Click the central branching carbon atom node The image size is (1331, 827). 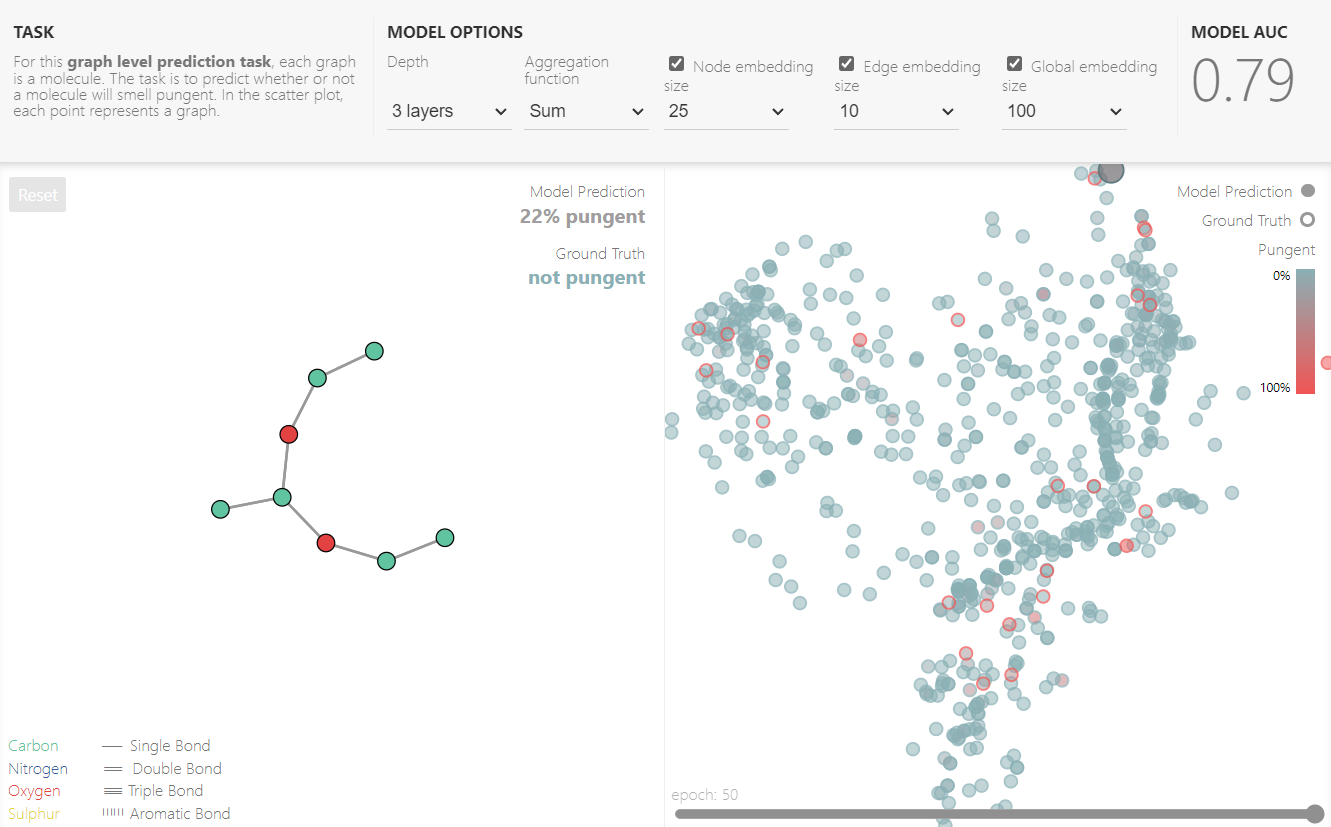282,497
